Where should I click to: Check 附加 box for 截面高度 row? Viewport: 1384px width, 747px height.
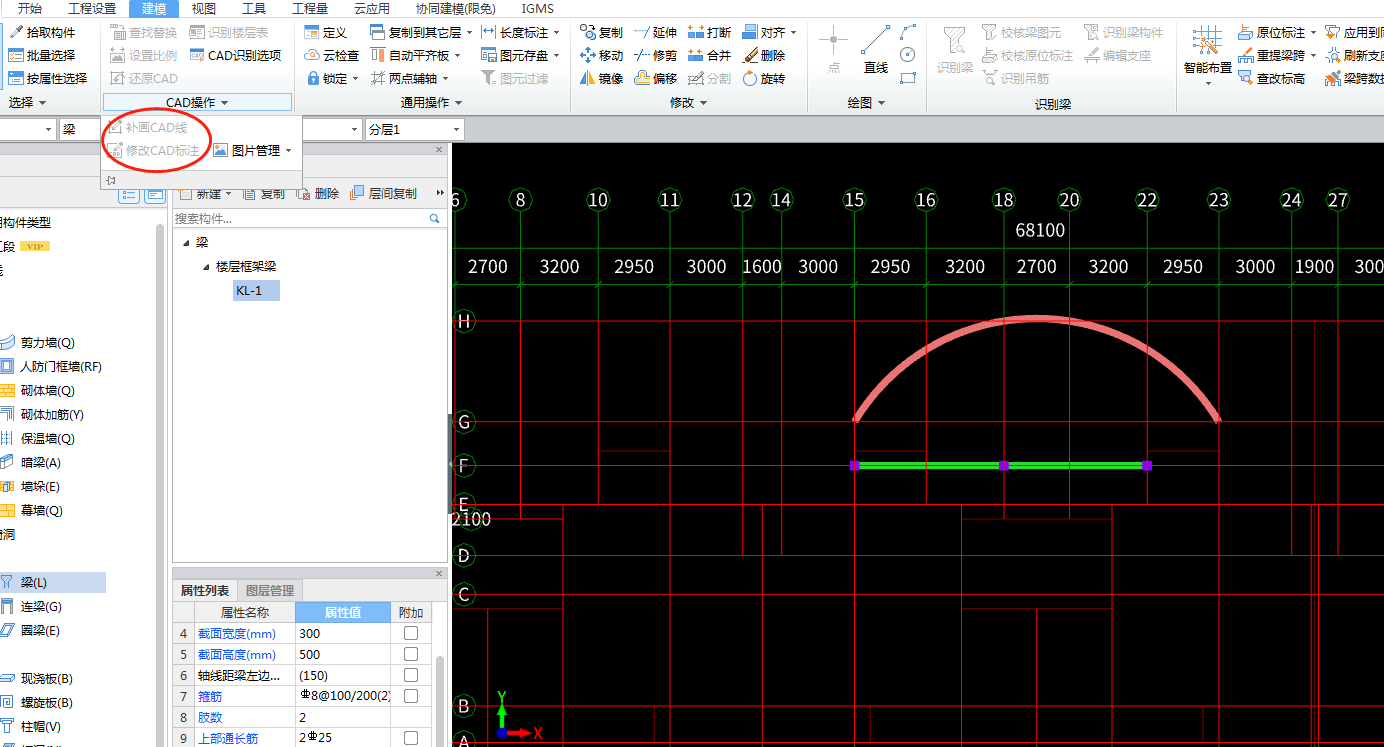pos(411,654)
